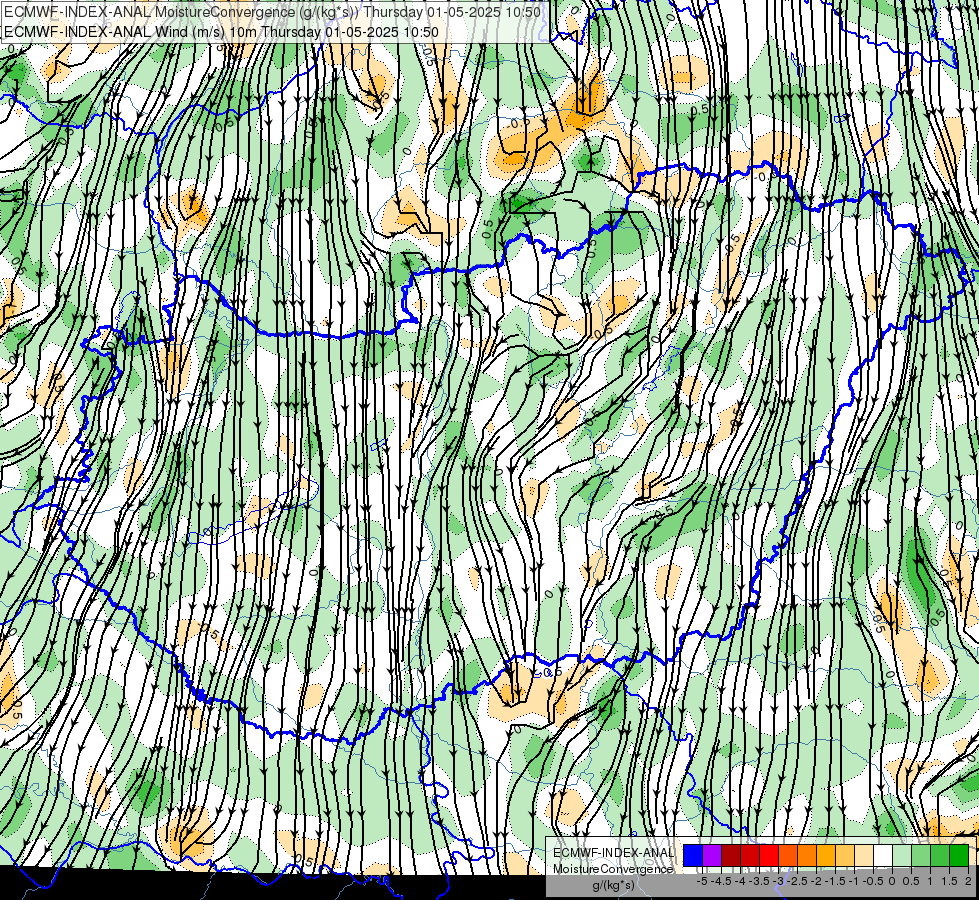Click the g/(kg*s) unit label in legend
Screen dimensions: 979x900
pos(613,886)
